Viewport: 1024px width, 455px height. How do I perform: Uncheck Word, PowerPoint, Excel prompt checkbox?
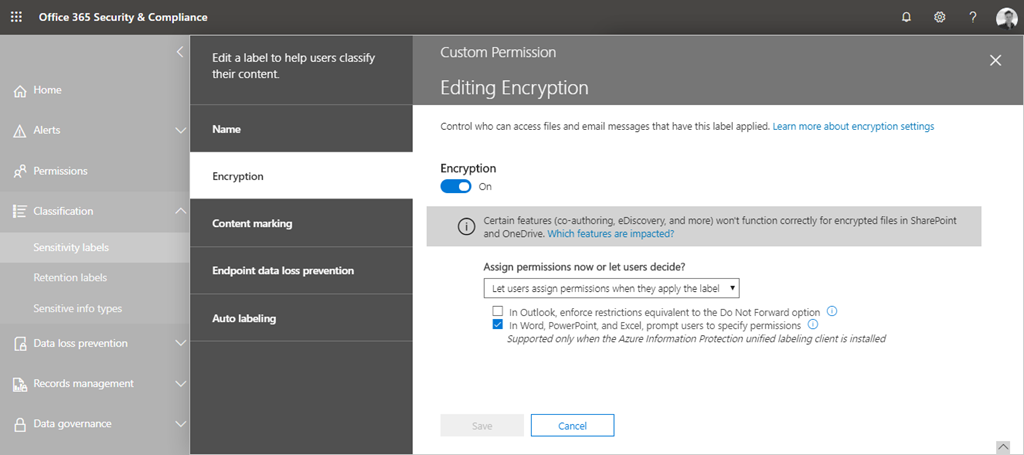pyautogui.click(x=498, y=325)
